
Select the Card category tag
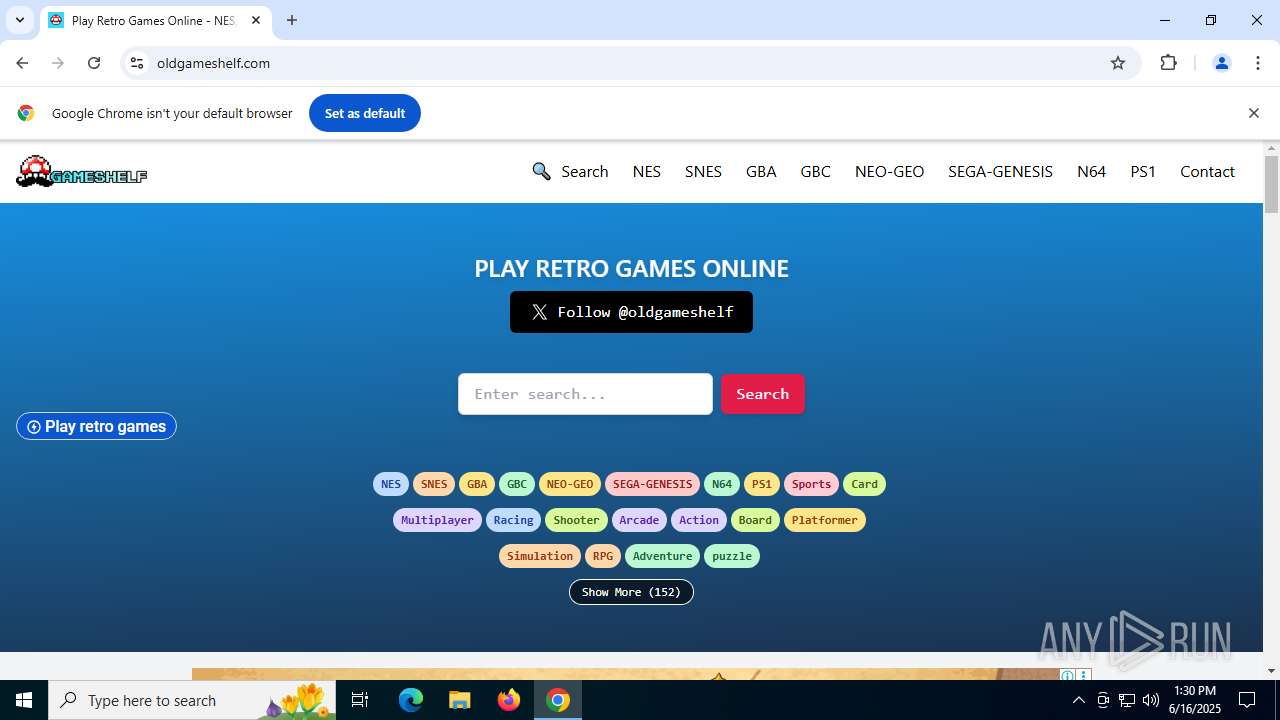tap(865, 484)
